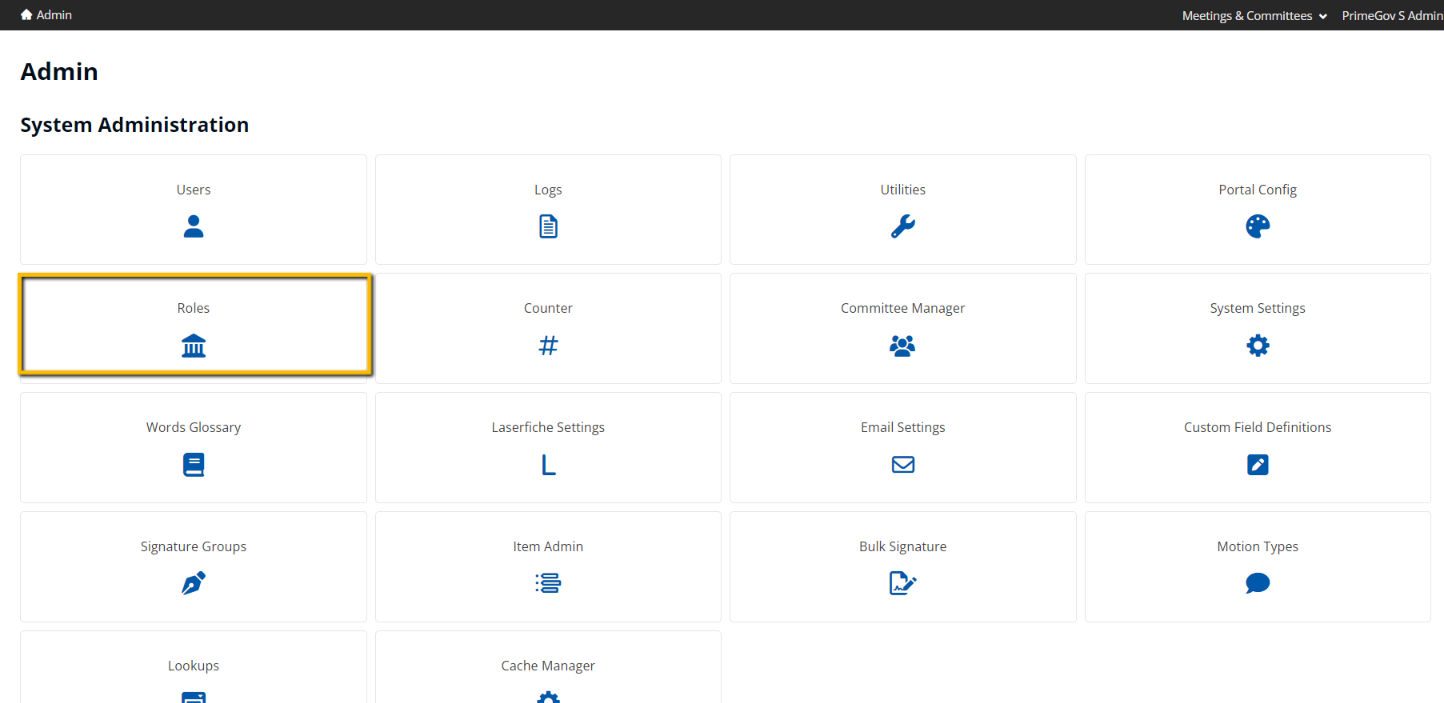The width and height of the screenshot is (1444, 703).
Task: Open Laserfiche Settings tile label
Action: tap(548, 427)
